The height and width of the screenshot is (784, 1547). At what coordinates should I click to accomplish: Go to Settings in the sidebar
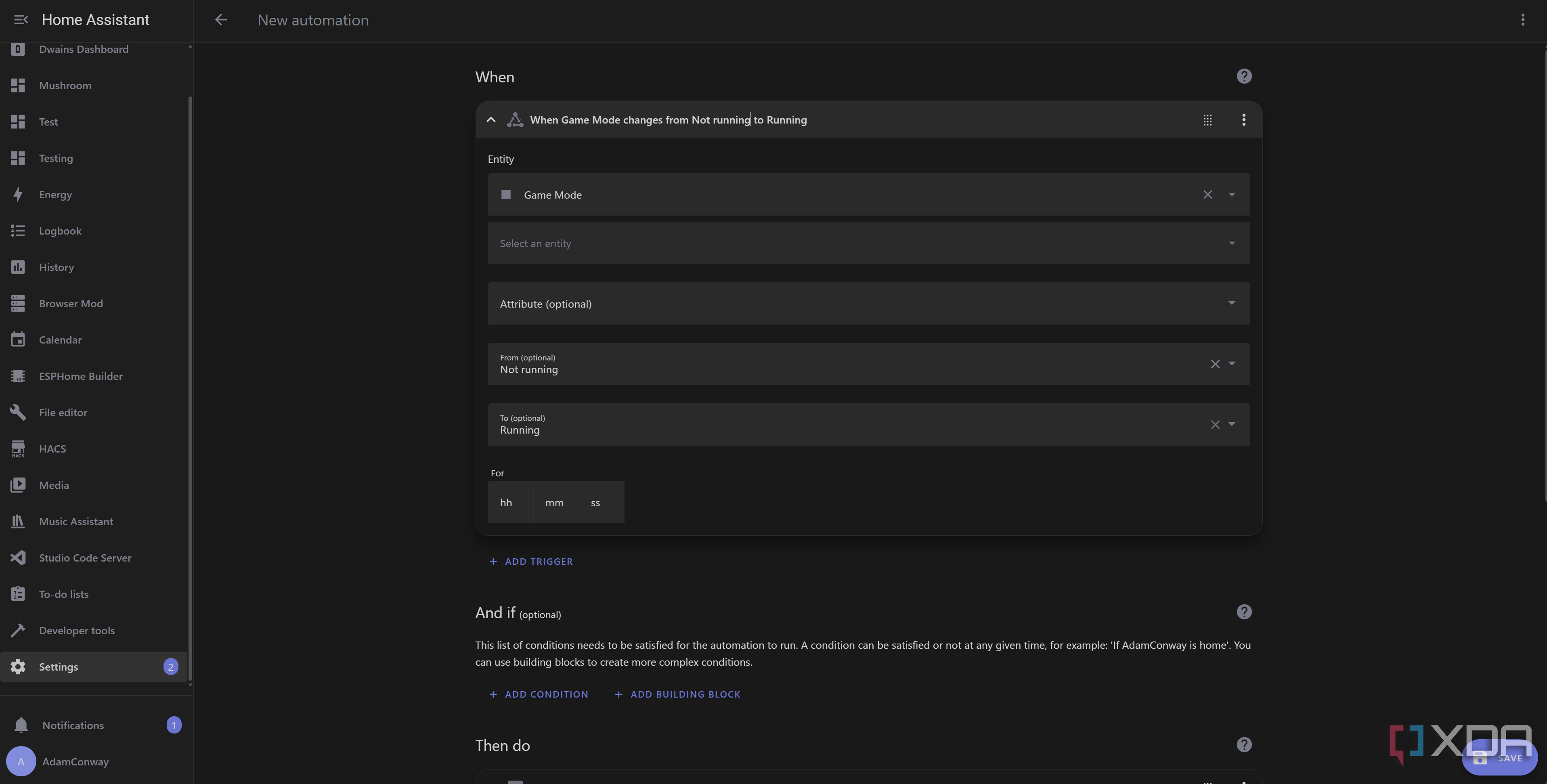click(94, 667)
